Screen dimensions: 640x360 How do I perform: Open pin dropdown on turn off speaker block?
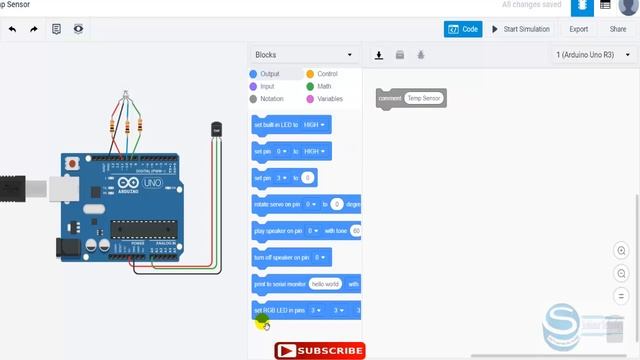[320, 258]
